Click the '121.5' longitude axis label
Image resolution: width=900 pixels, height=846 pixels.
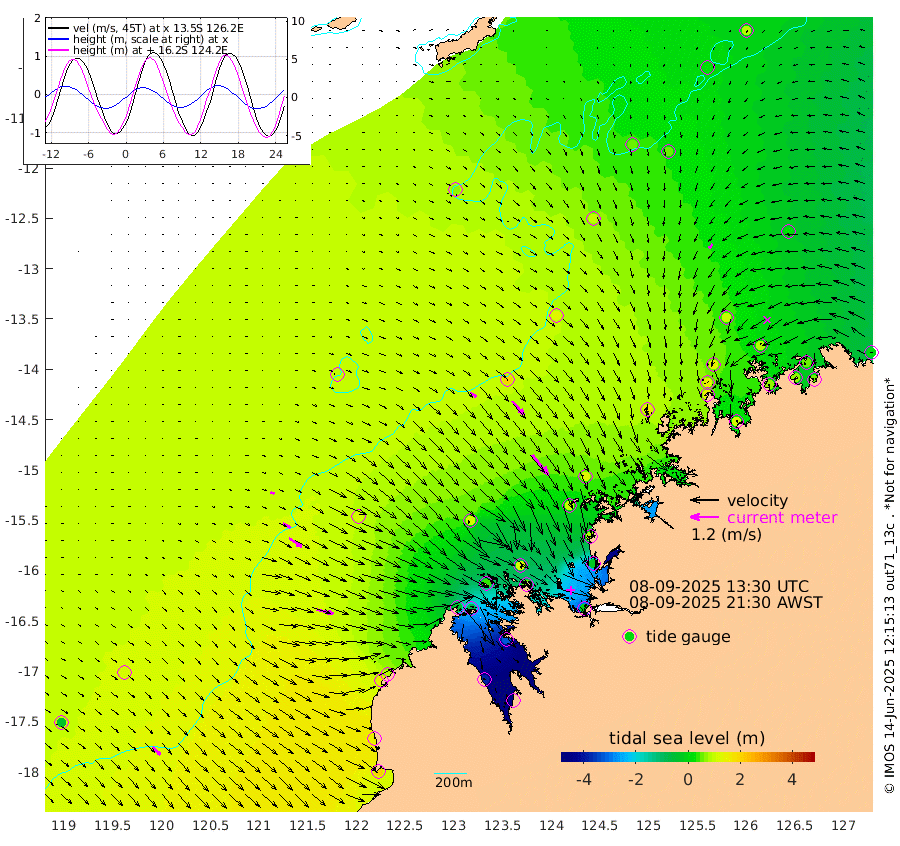point(307,825)
